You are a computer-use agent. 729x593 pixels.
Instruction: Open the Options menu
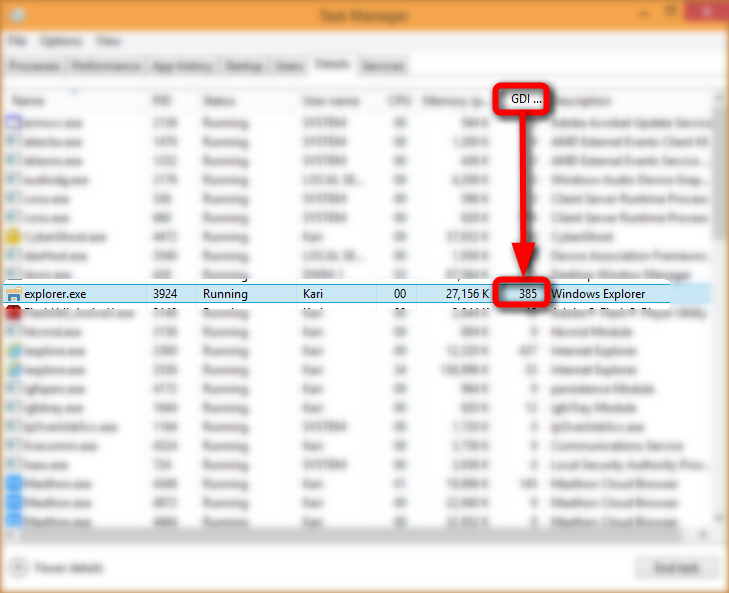[61, 41]
